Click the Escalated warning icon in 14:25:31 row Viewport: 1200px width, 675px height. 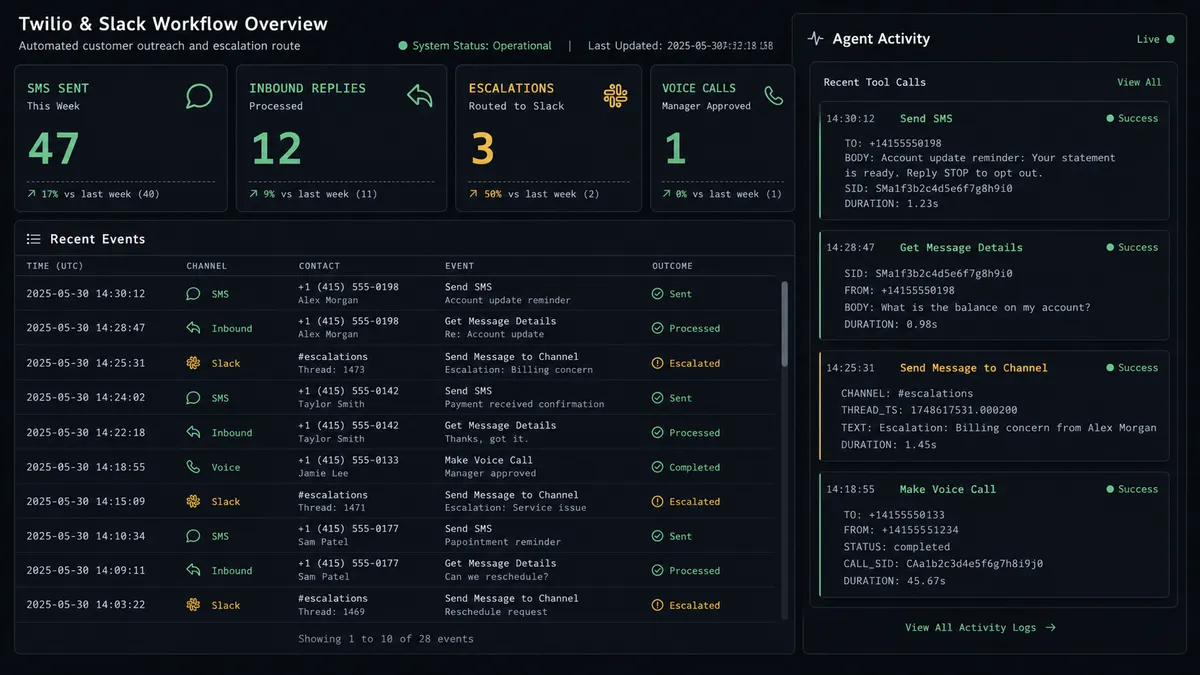(657, 363)
